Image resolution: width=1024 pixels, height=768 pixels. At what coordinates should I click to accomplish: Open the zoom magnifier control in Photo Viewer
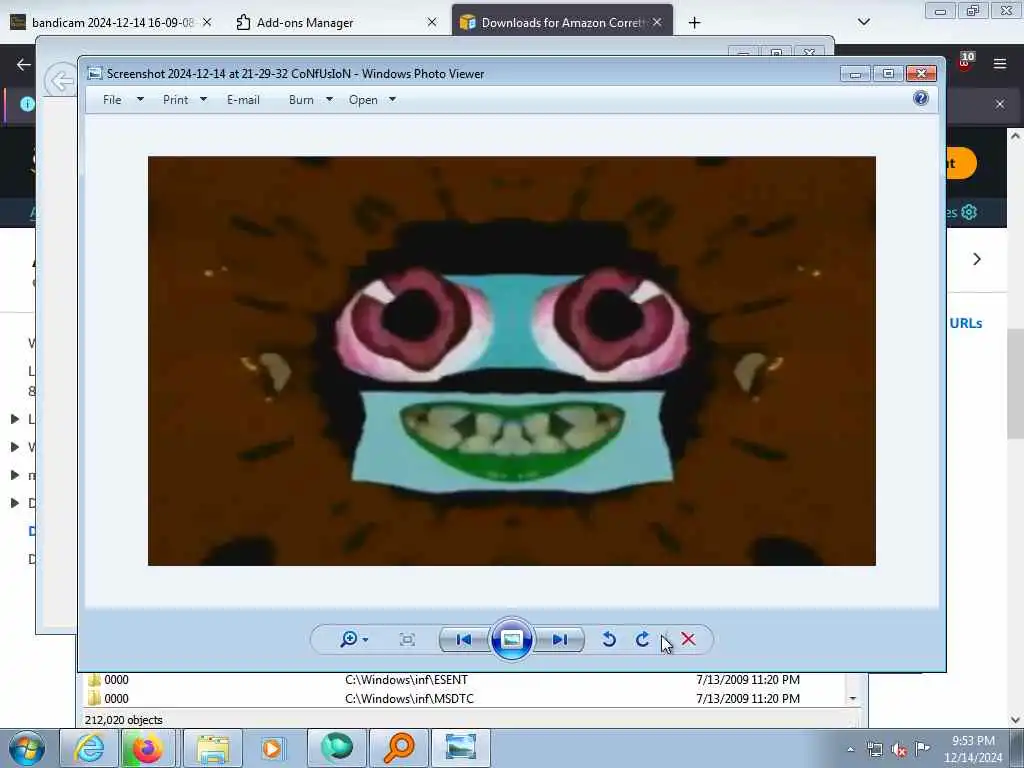353,639
